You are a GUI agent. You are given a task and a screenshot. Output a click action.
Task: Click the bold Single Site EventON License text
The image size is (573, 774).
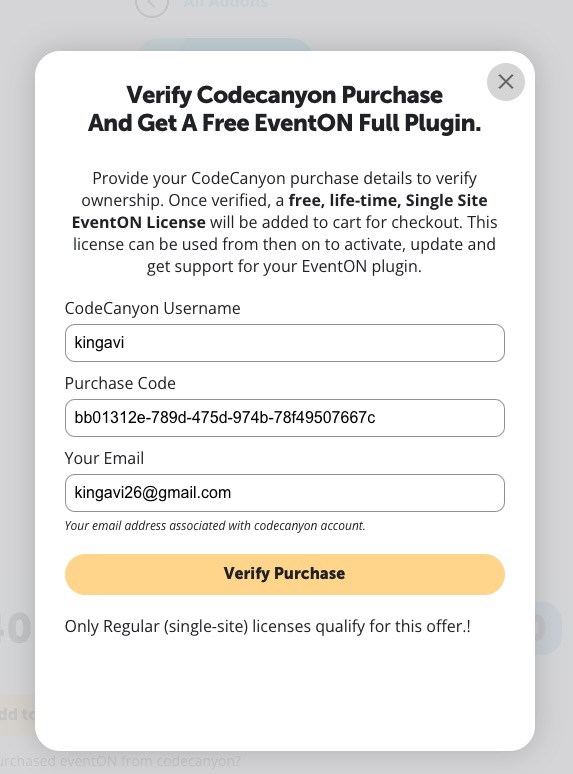[x=279, y=211]
